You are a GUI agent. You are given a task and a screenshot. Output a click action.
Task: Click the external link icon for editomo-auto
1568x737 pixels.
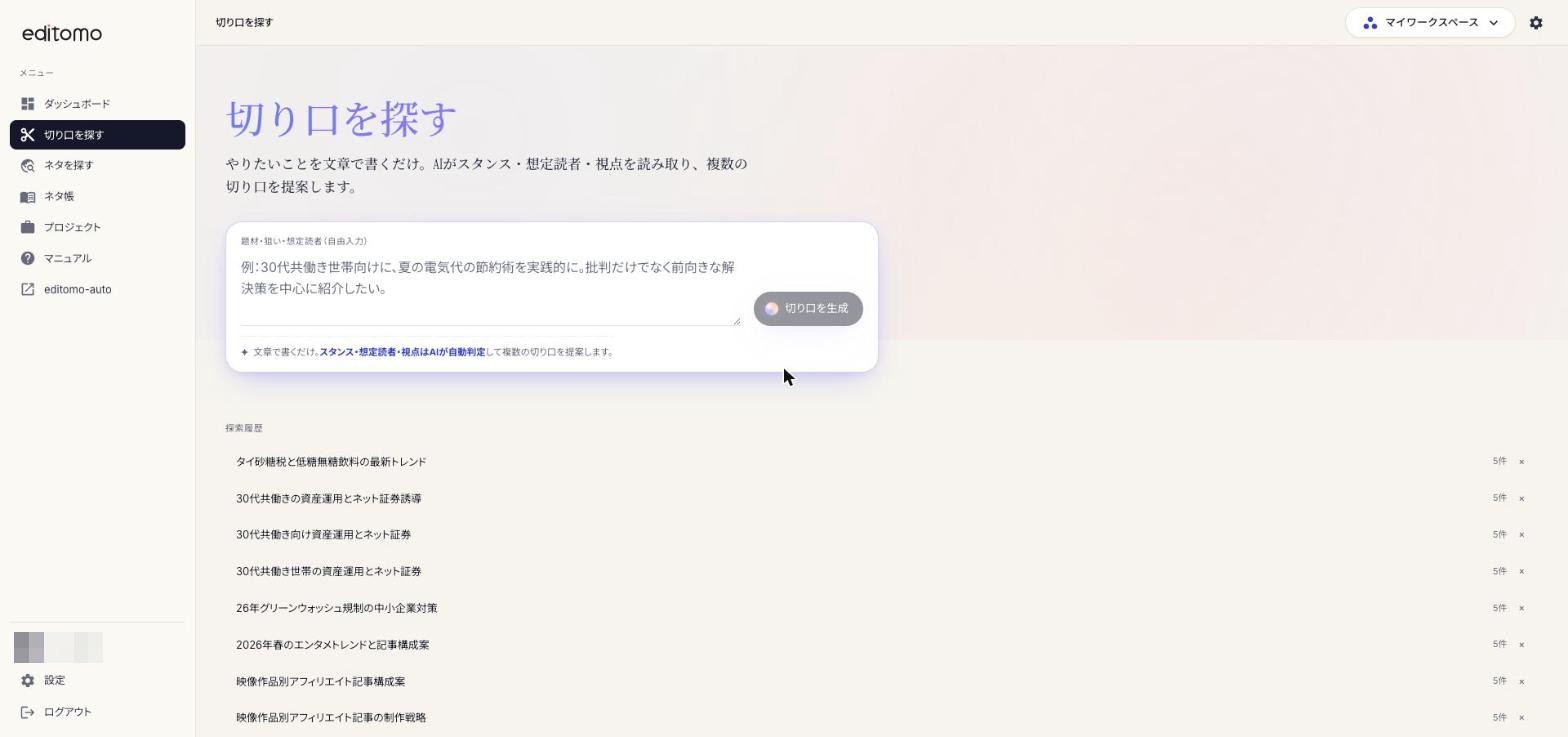tap(28, 290)
